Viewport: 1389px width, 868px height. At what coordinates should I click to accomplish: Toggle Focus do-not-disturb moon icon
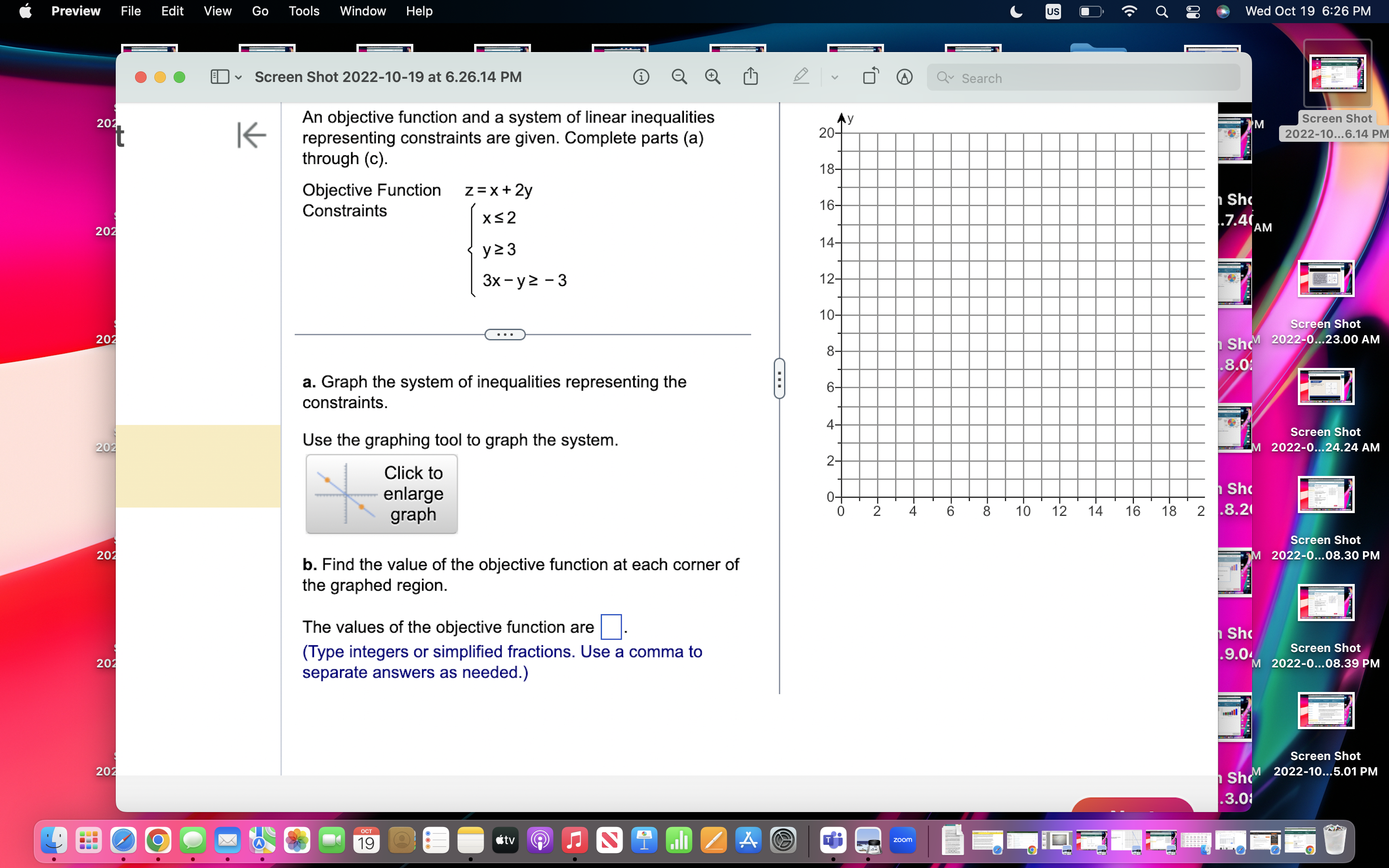point(1016,12)
